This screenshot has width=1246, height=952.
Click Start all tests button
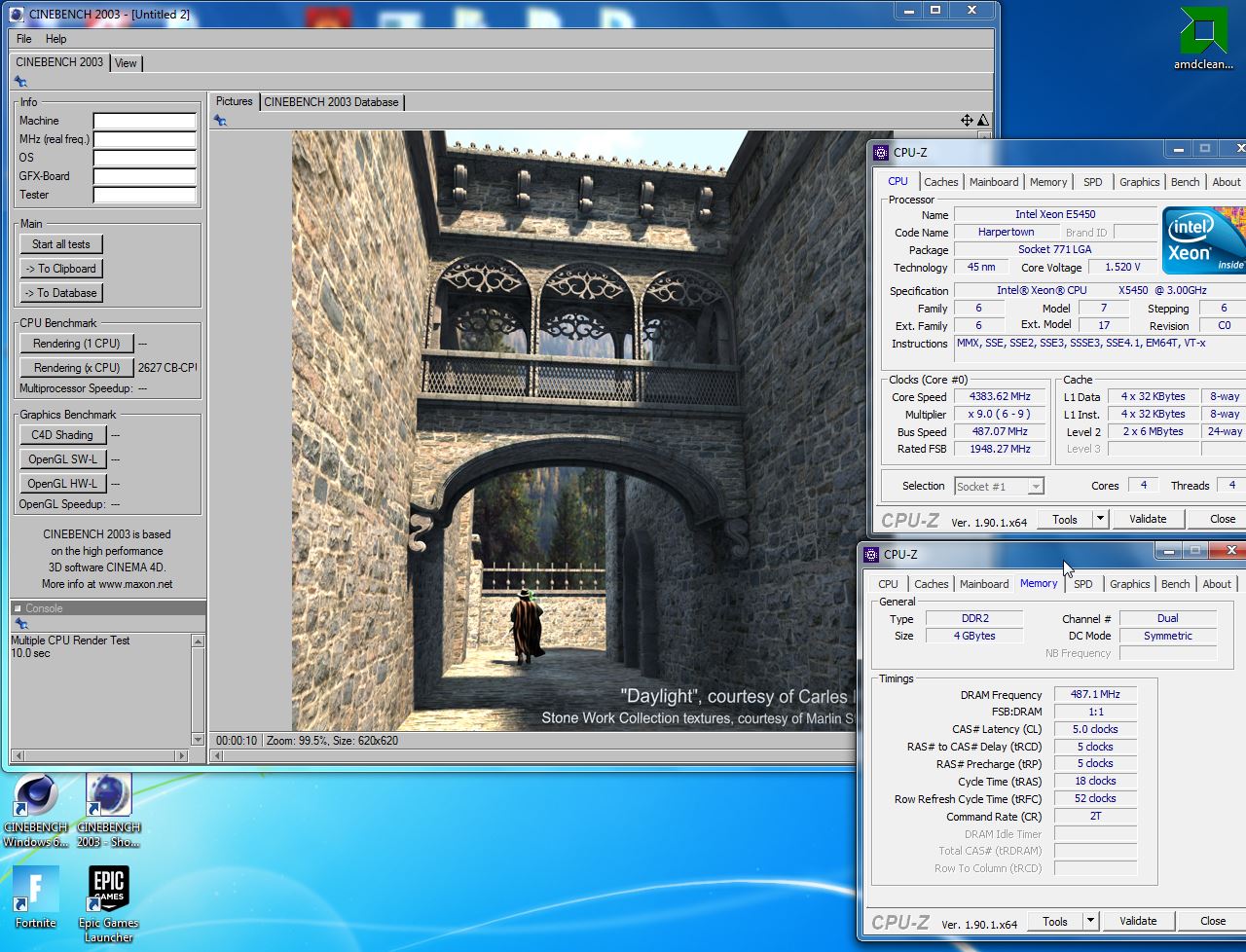pos(61,244)
